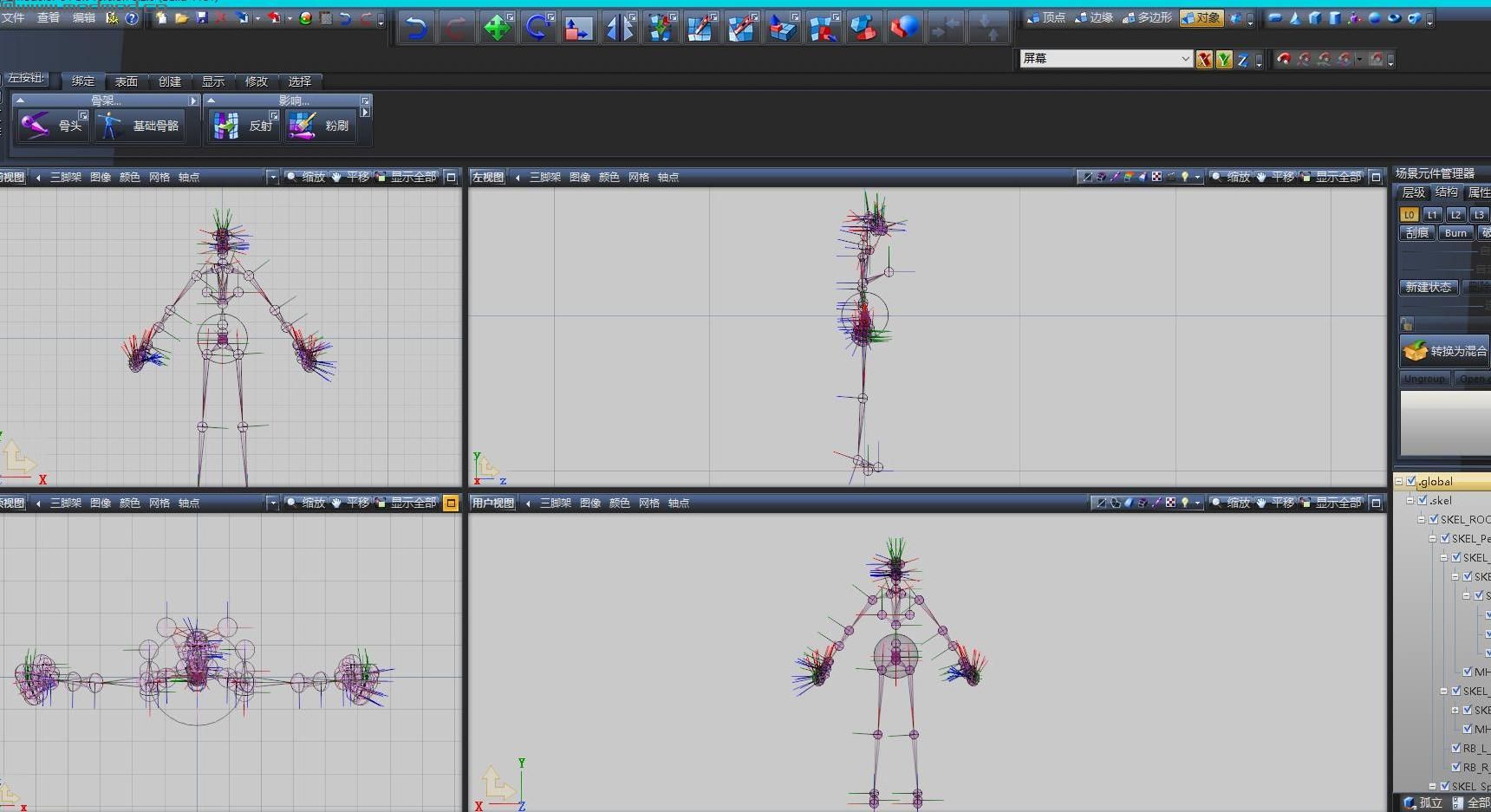Click the 转换为混合 box icon button
The image size is (1491, 812).
click(x=1444, y=351)
